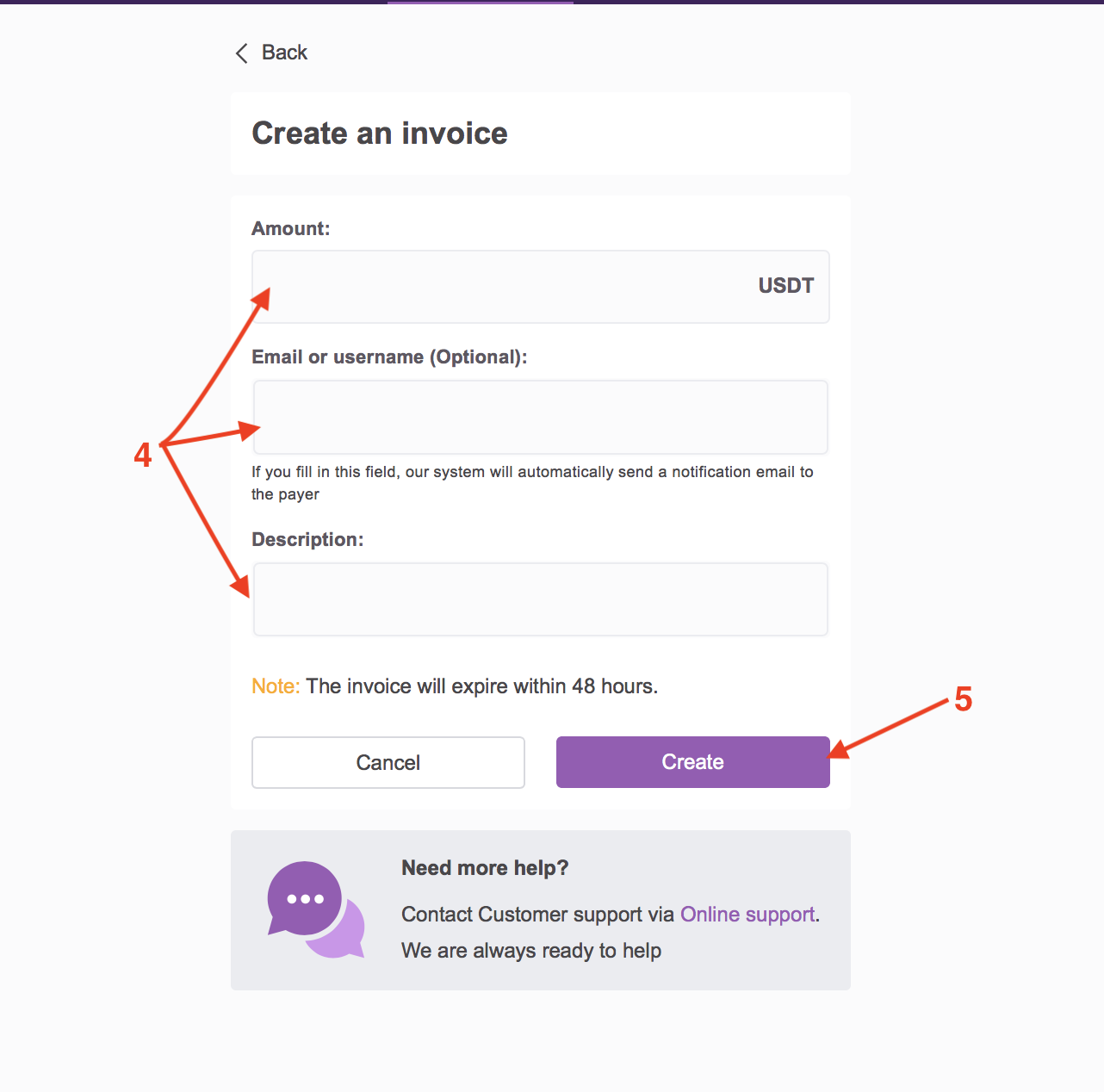Go back using the Back text
The image size is (1104, 1092).
coord(284,53)
